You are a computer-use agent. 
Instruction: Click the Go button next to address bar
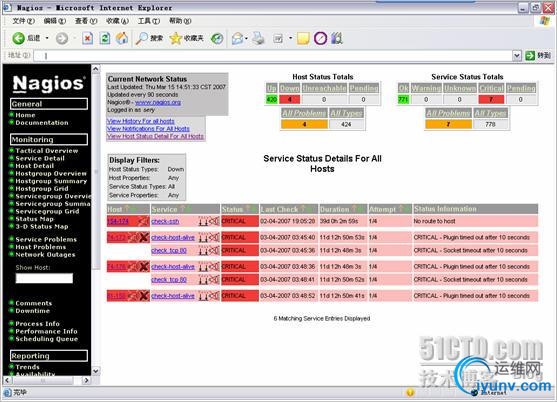[538, 55]
